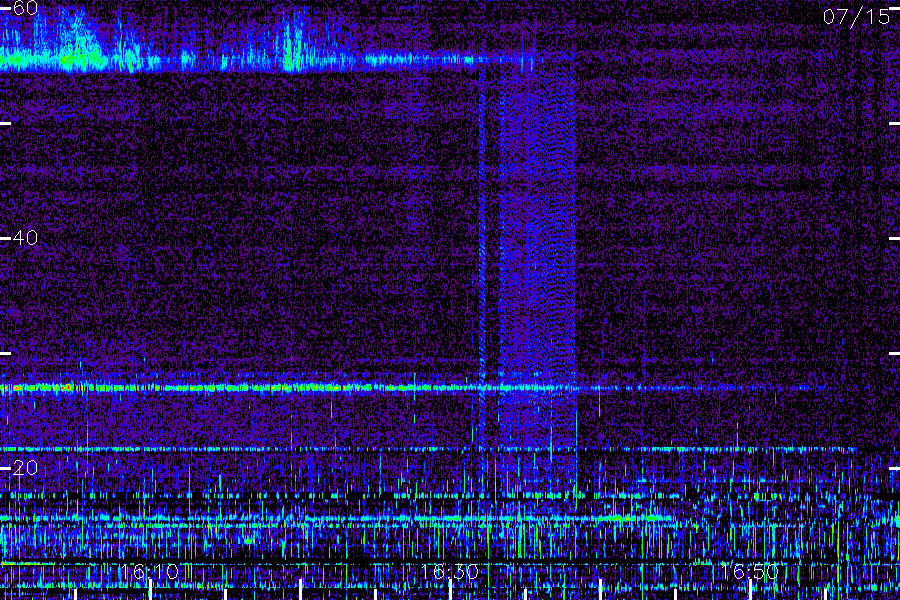
Task: Click the 40 frequency axis label
Action: click(x=25, y=238)
